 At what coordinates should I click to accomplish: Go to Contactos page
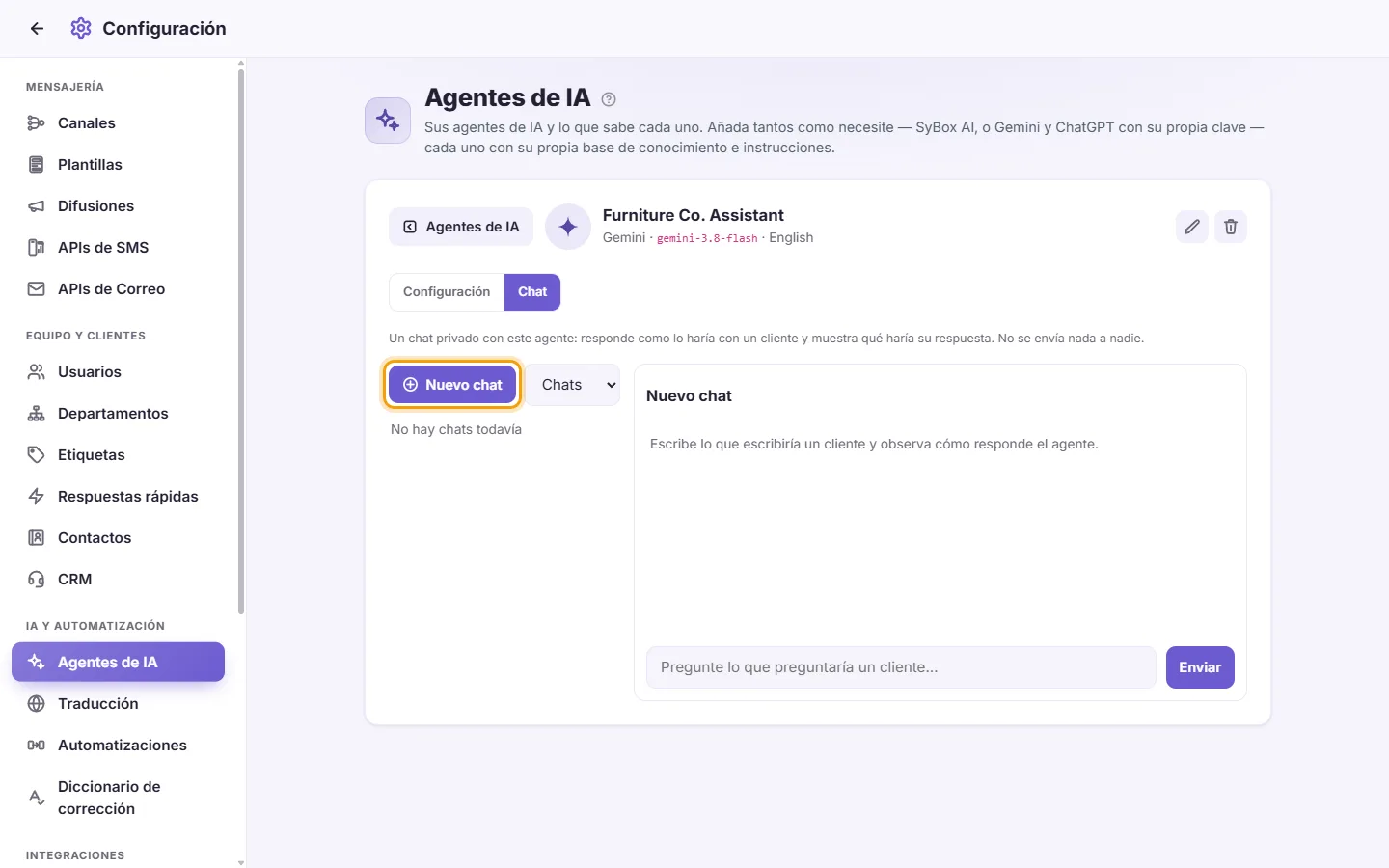pyautogui.click(x=118, y=538)
